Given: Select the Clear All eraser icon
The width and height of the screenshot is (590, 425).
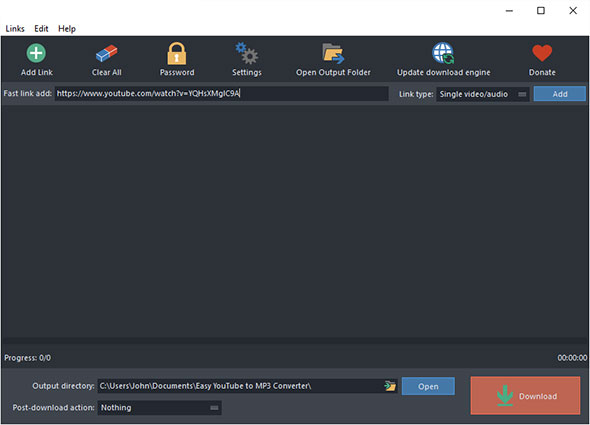Looking at the screenshot, I should point(106,53).
